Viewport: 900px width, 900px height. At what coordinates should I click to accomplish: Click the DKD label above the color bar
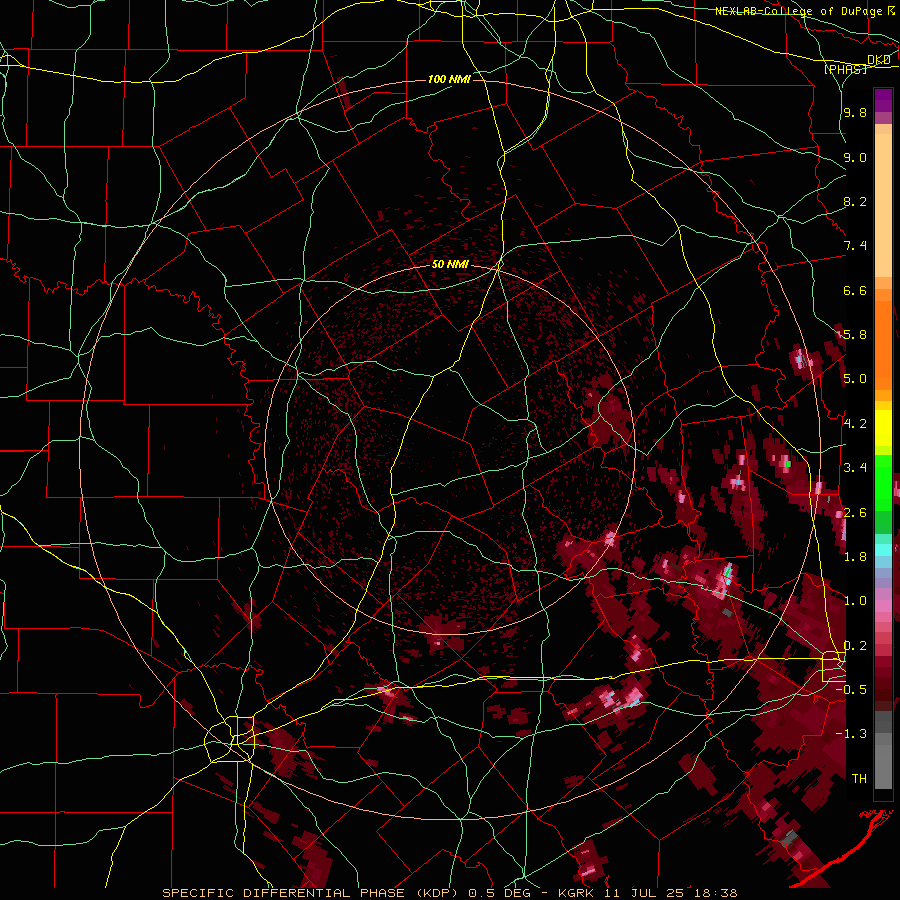tap(879, 60)
